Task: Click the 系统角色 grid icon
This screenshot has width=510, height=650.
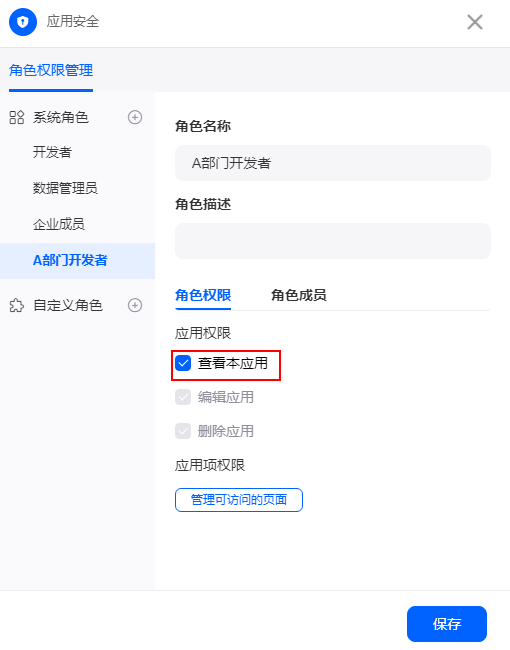Action: coord(17,117)
